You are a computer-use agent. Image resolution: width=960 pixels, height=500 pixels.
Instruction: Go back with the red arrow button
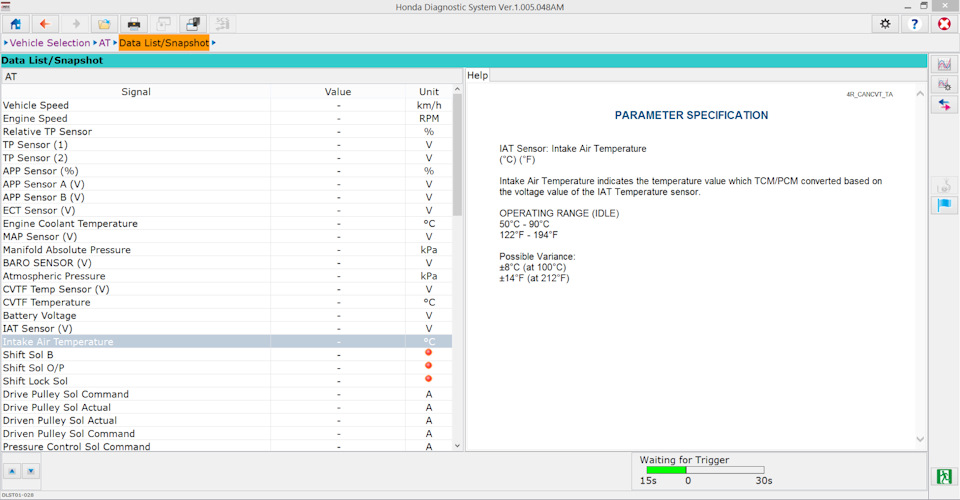[x=44, y=23]
